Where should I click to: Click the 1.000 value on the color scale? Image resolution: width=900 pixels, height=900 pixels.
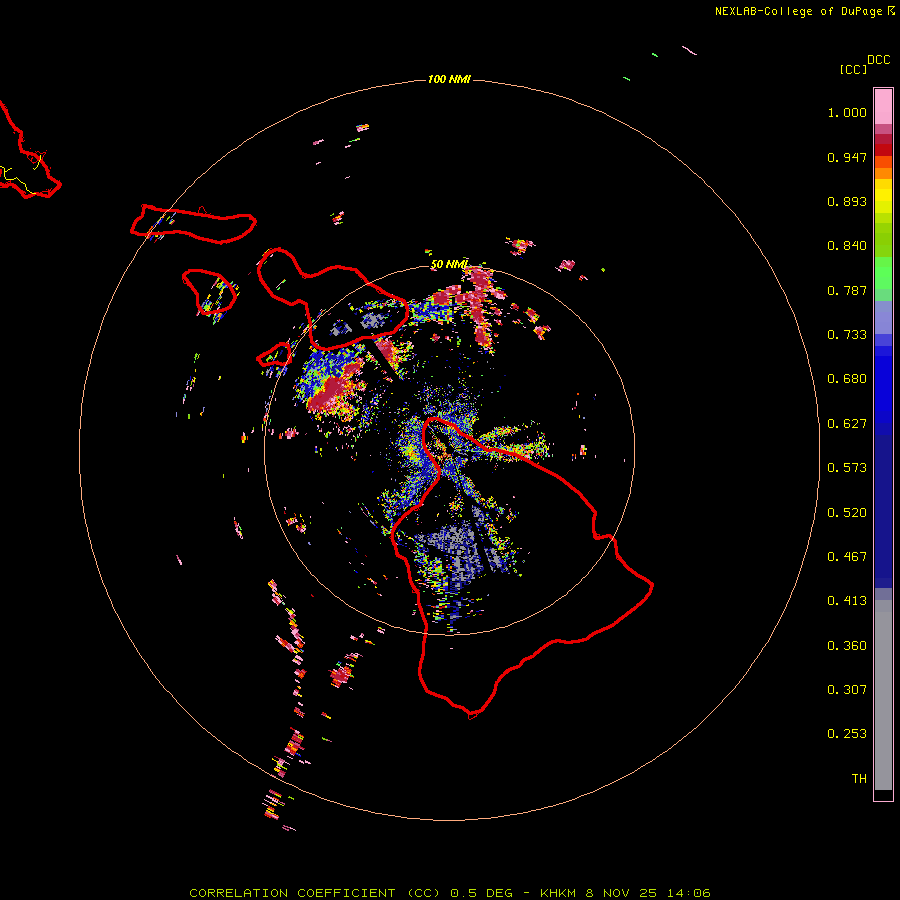tap(847, 112)
